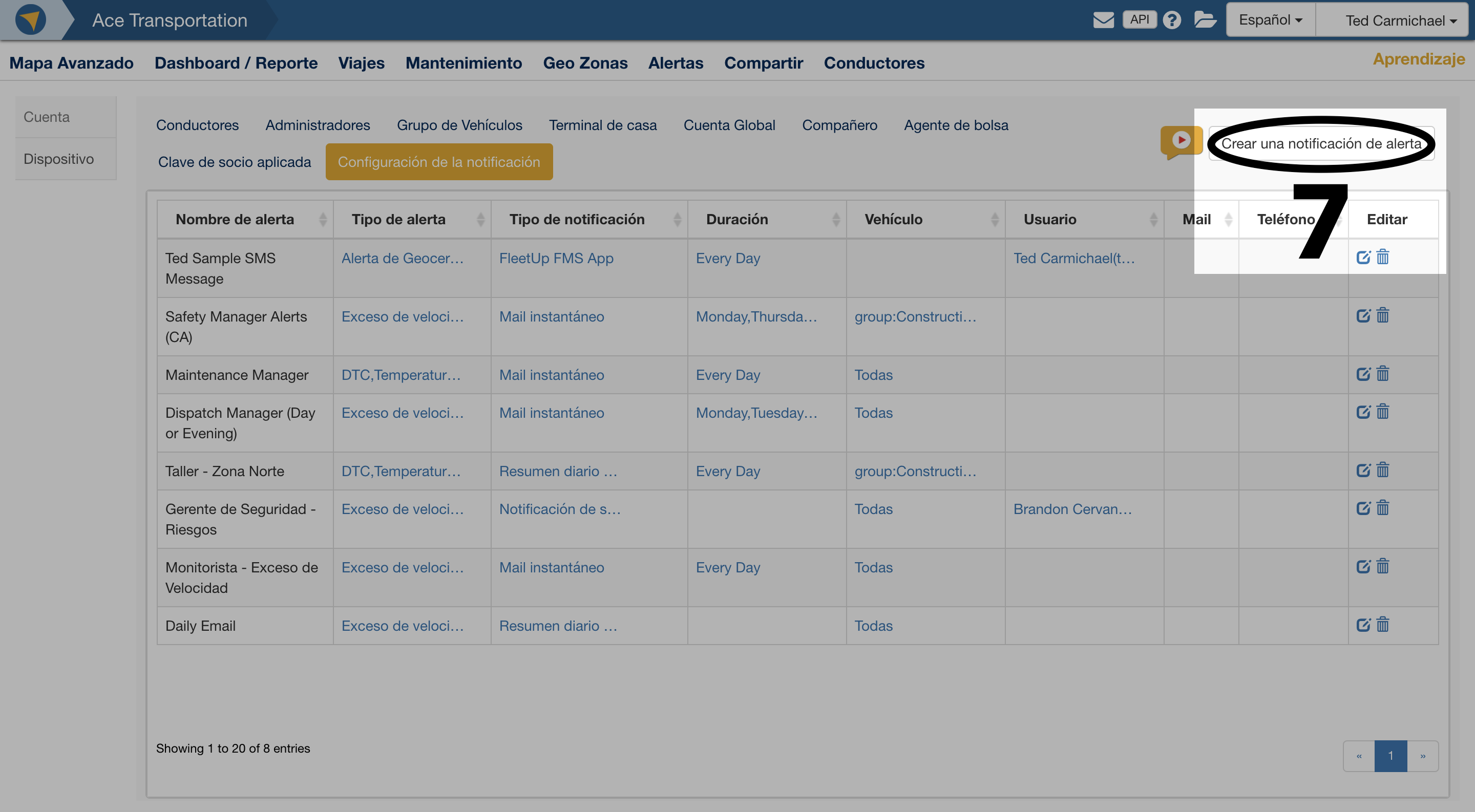Edit the Monitorista - Exceso de Velocidad alert

click(x=1363, y=567)
